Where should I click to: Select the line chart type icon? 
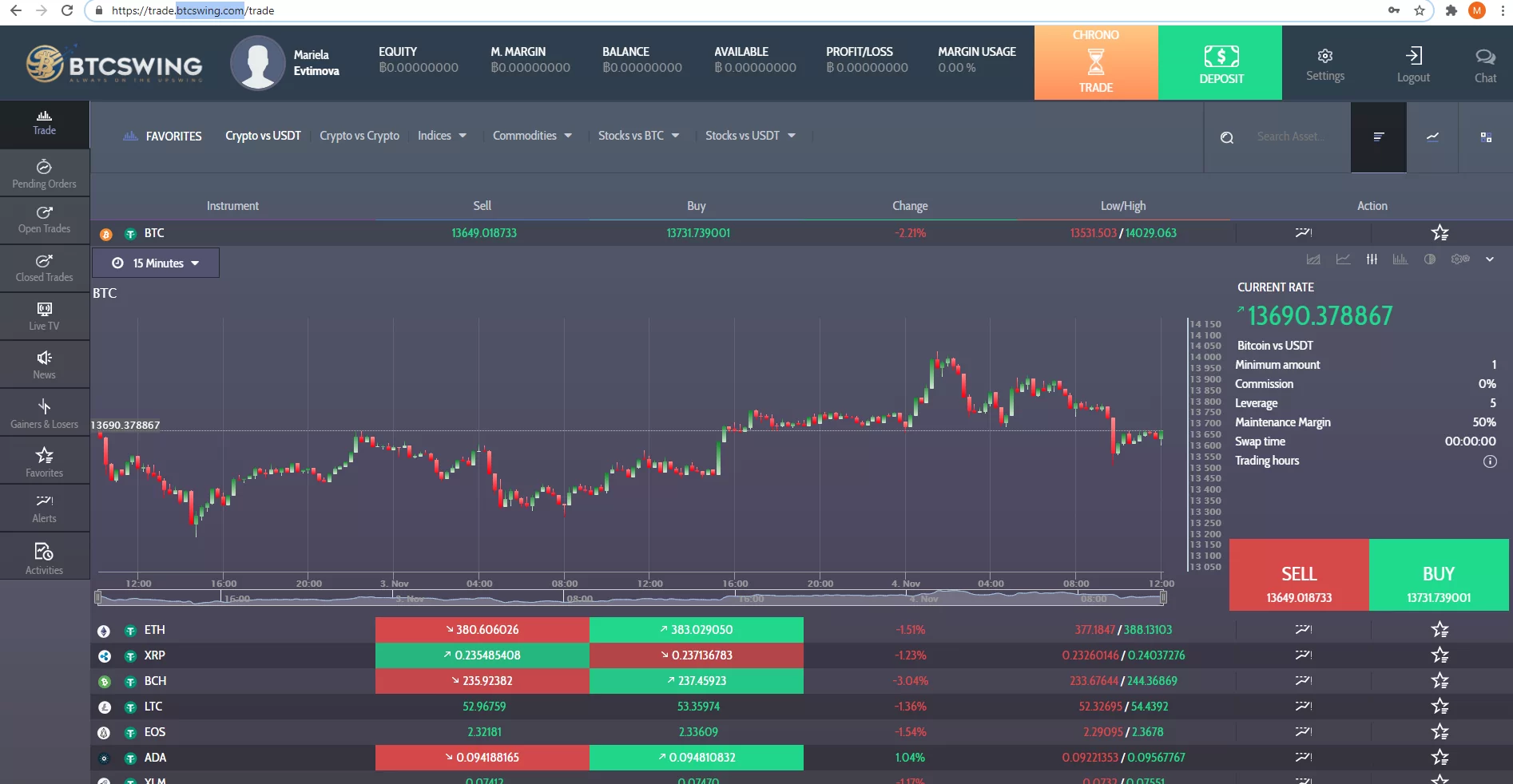pos(1343,259)
